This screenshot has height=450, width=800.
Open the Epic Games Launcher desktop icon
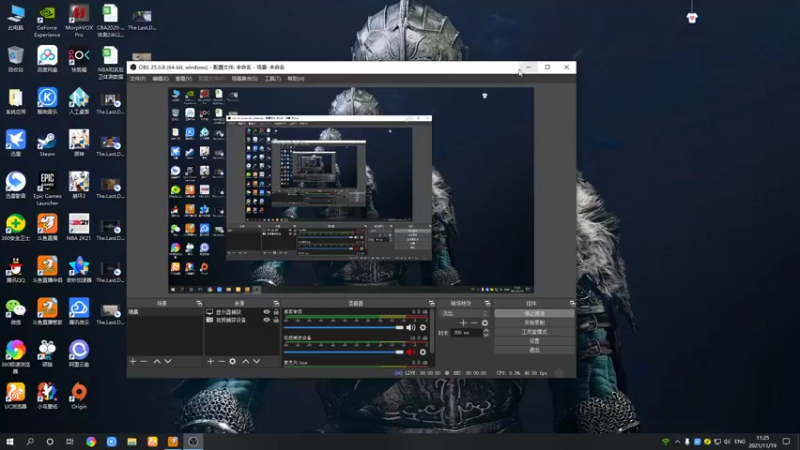tap(47, 188)
